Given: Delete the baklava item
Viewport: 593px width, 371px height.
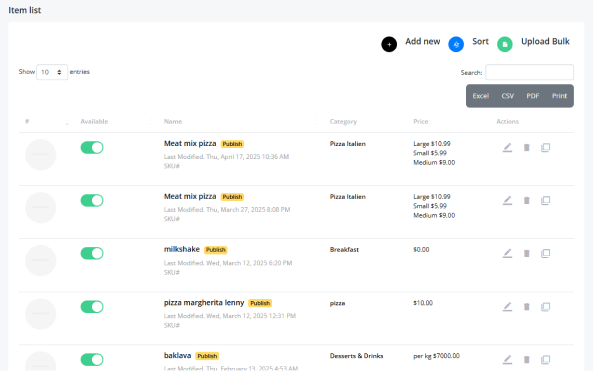Looking at the screenshot, I should pos(526,360).
